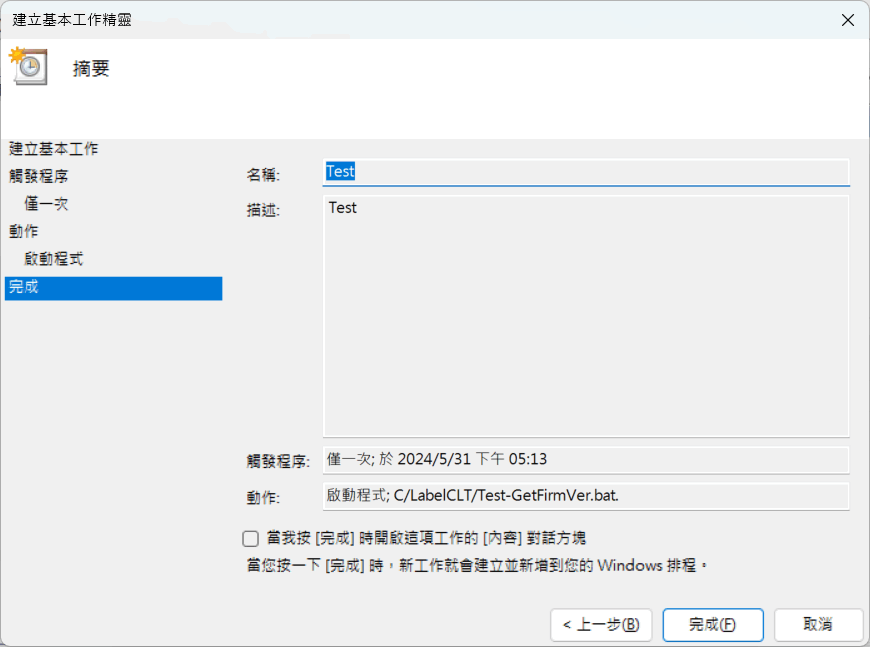This screenshot has width=870, height=647.
Task: Select the 僅一次 sub-step in the sidebar
Action: click(47, 204)
